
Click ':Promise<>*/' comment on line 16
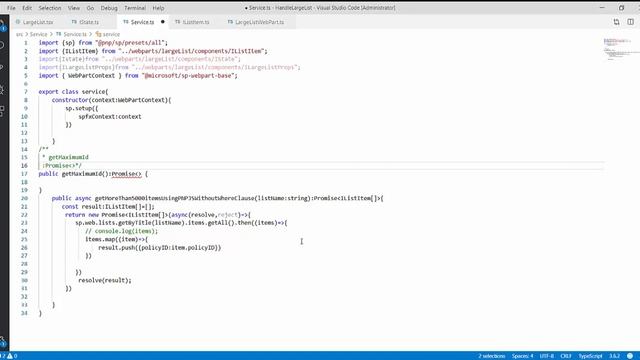(x=62, y=166)
